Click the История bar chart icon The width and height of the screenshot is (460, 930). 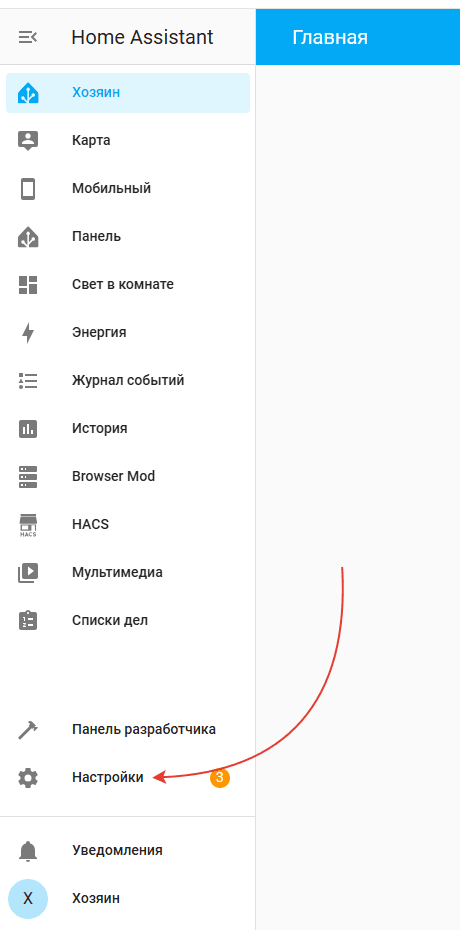pos(28,428)
